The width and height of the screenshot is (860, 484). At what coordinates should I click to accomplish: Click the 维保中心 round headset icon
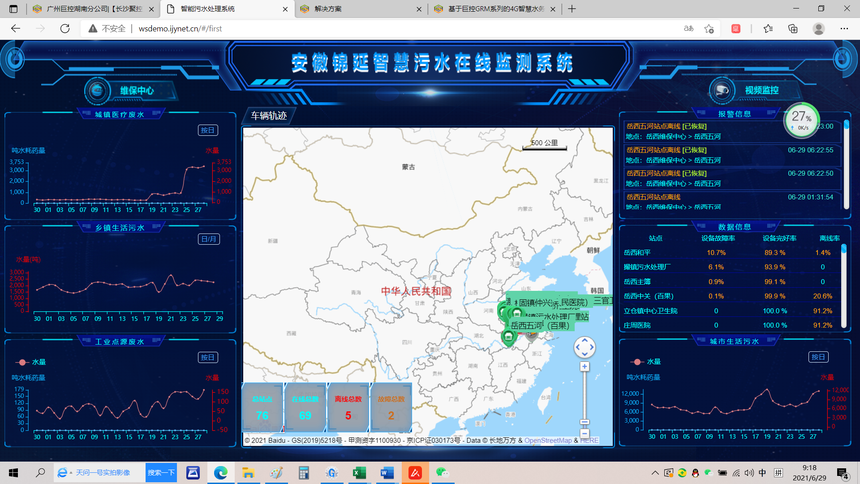click(97, 91)
